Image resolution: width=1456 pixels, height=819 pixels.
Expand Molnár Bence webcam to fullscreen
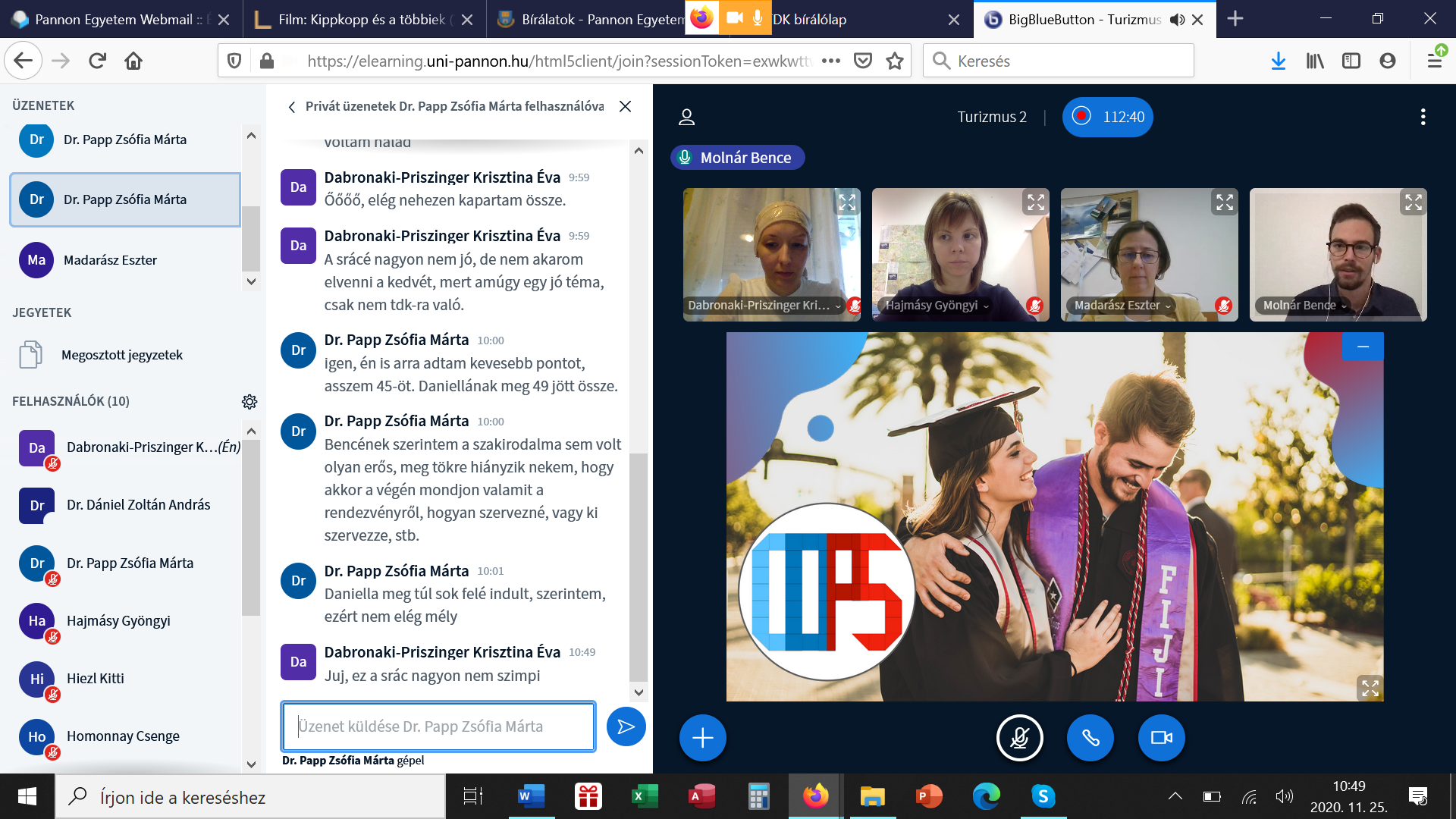1413,202
